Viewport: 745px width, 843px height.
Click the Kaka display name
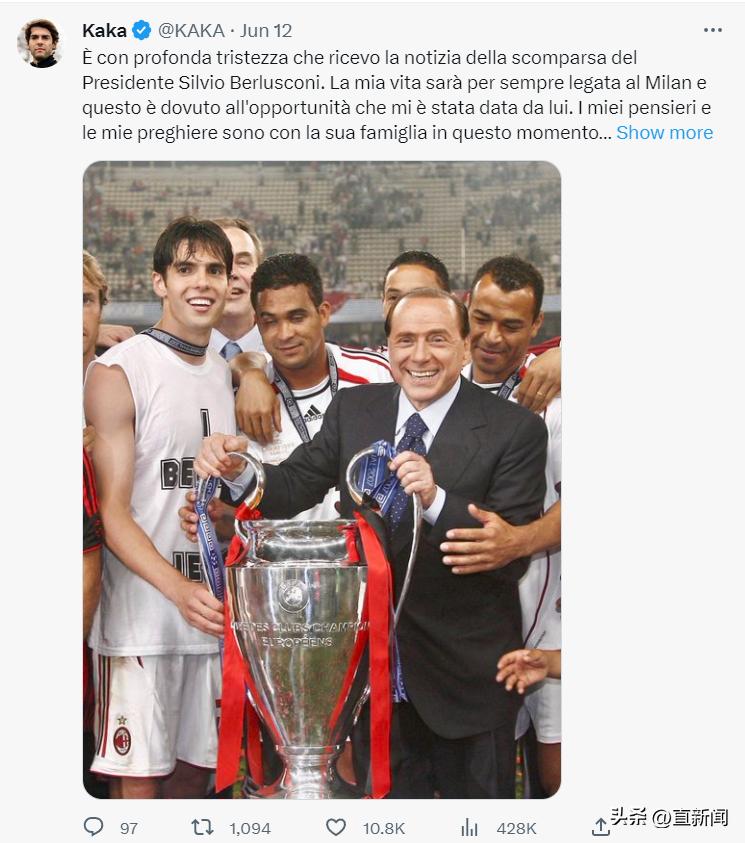(x=104, y=31)
